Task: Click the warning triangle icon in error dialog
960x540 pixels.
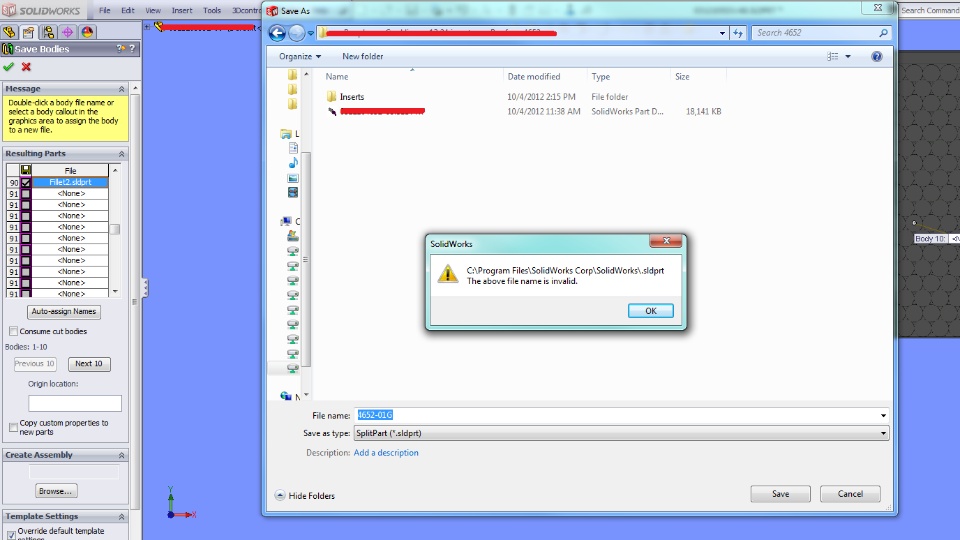Action: click(448, 274)
